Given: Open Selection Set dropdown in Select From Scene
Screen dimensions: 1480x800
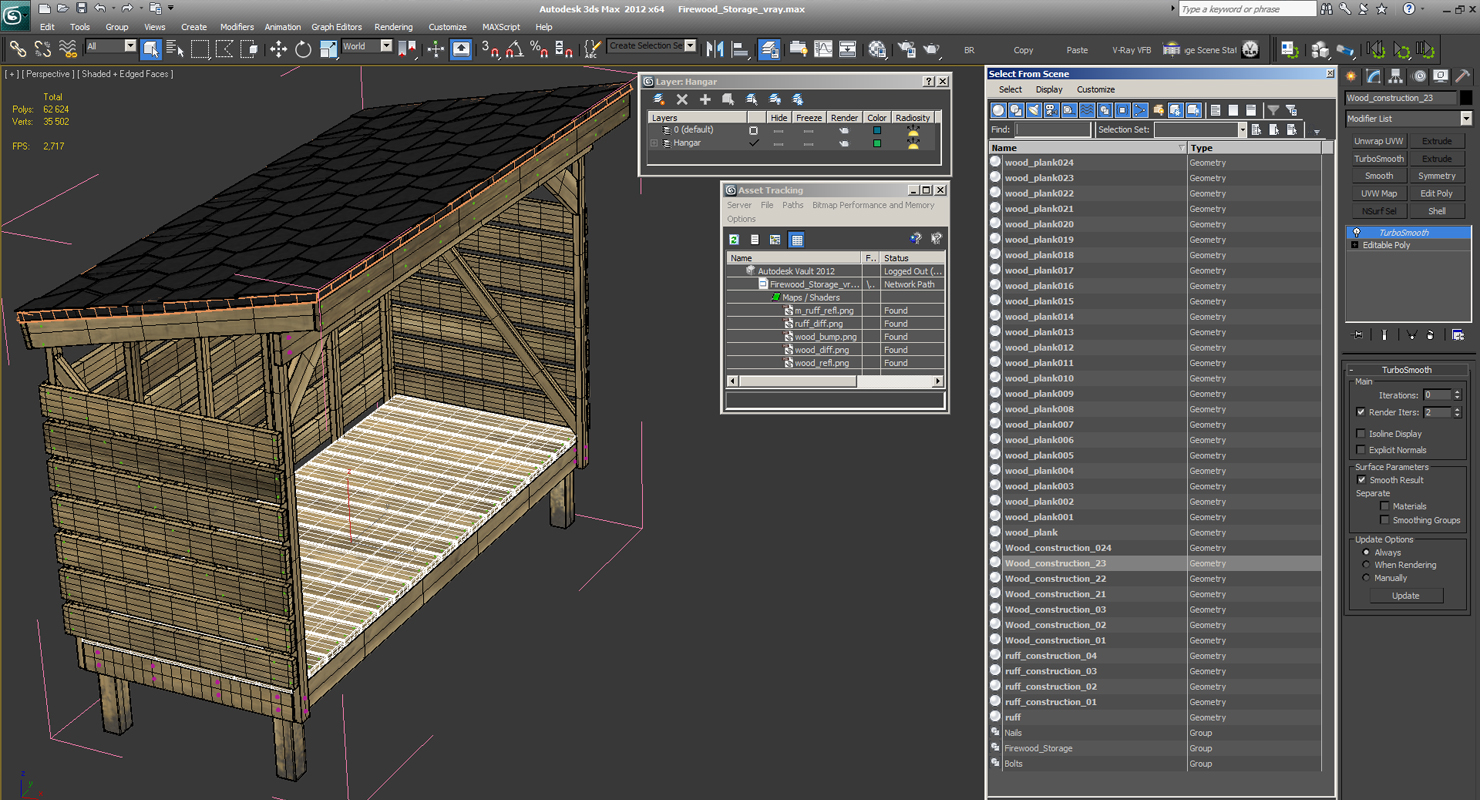Looking at the screenshot, I should coord(1200,130).
